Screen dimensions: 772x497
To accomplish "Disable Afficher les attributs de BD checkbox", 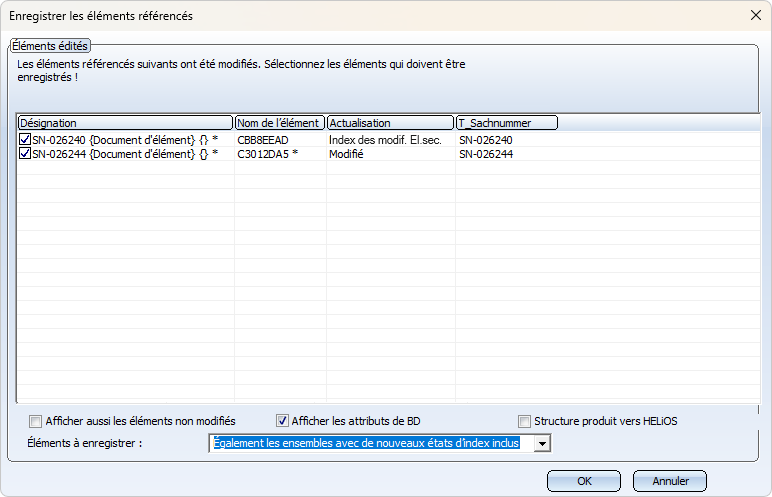I will coord(282,421).
